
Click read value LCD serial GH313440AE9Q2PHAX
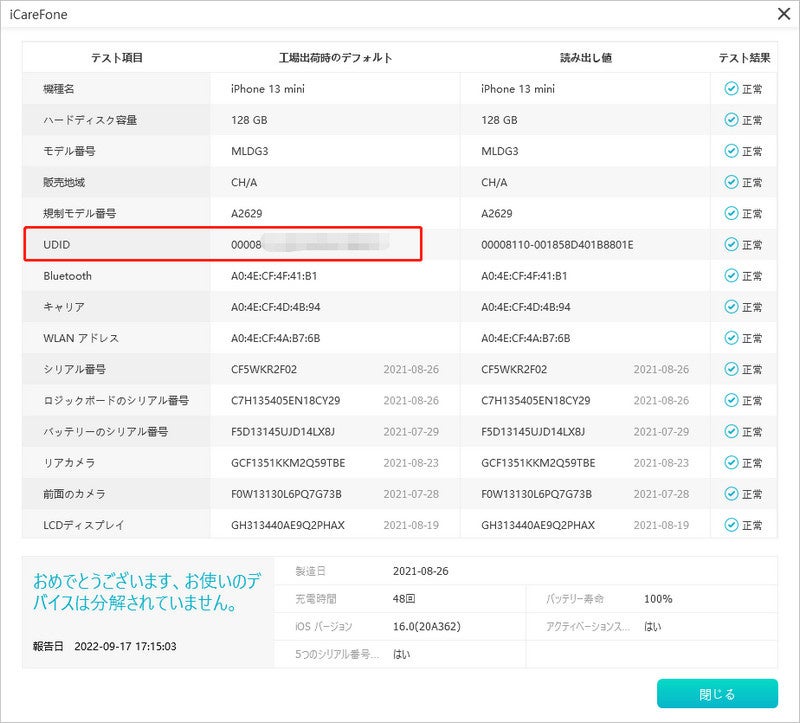(x=538, y=525)
